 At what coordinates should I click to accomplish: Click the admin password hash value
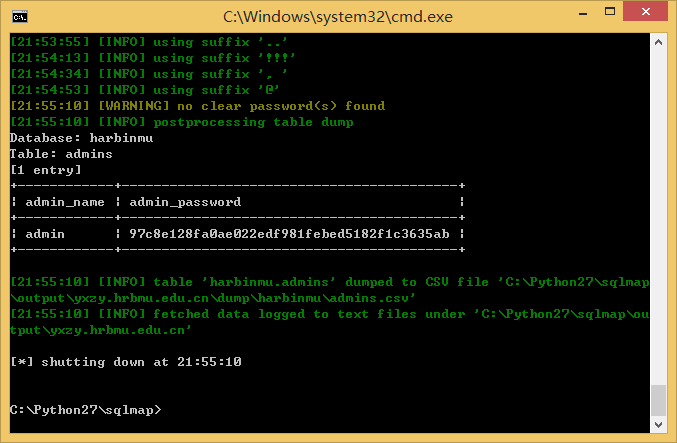point(289,234)
